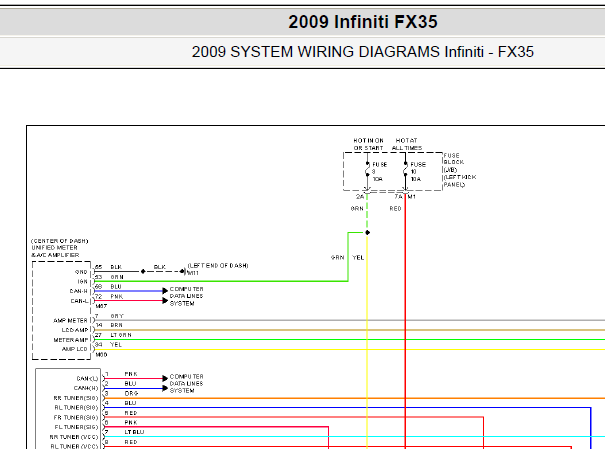The width and height of the screenshot is (605, 449).
Task: Click the 'FR TUNER(SIG)' terminal label
Action: pyautogui.click(x=76, y=417)
